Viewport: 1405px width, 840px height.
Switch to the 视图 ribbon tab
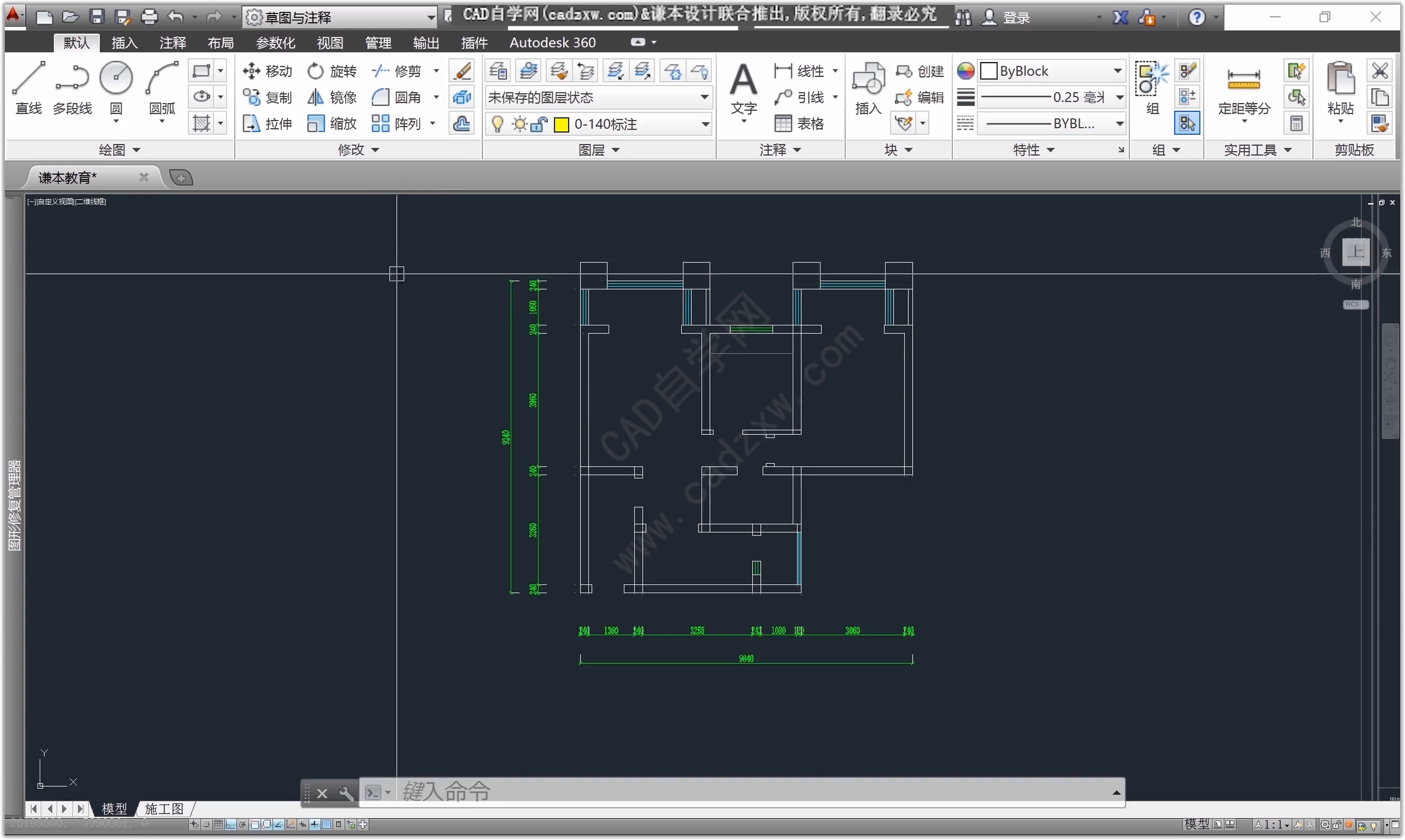coord(329,43)
